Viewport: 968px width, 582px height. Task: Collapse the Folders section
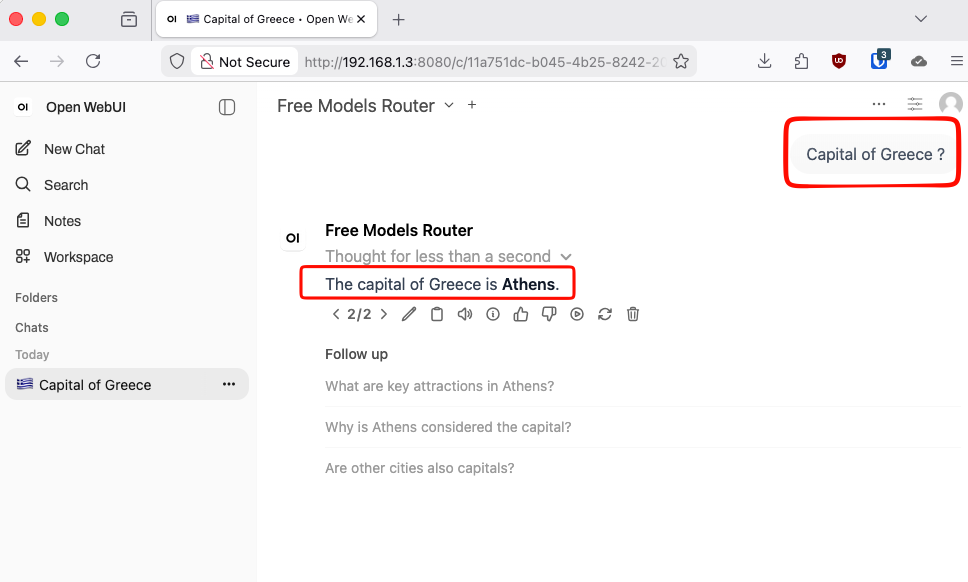[36, 297]
